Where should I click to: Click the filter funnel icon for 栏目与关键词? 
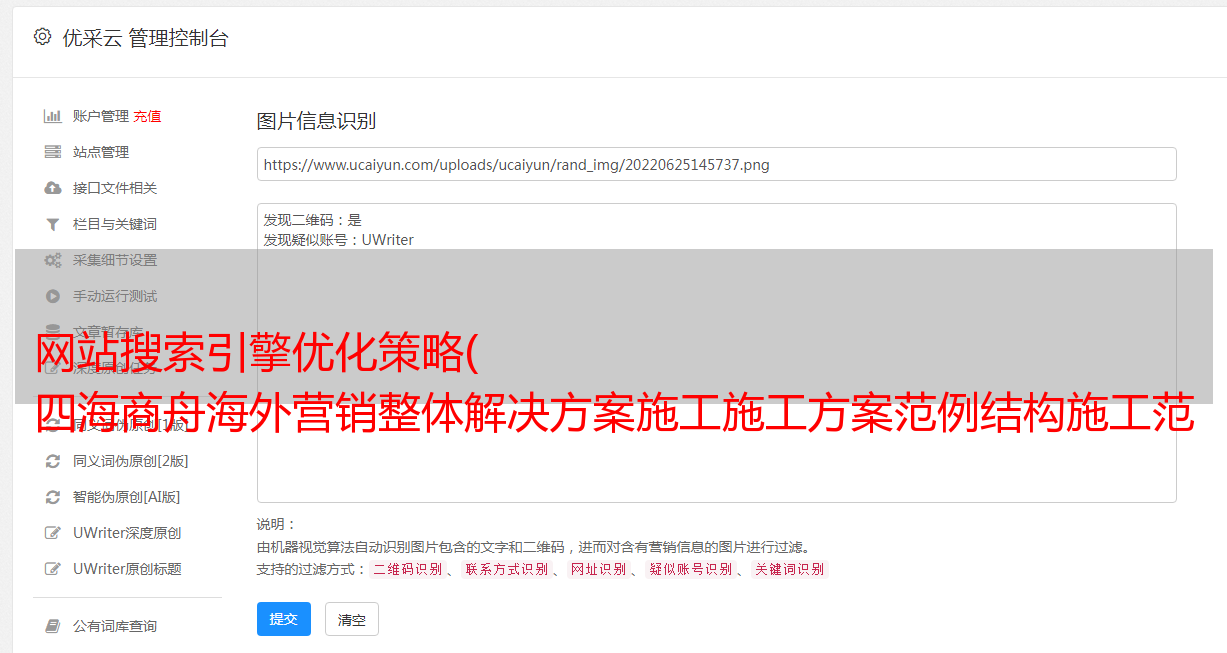click(x=53, y=224)
